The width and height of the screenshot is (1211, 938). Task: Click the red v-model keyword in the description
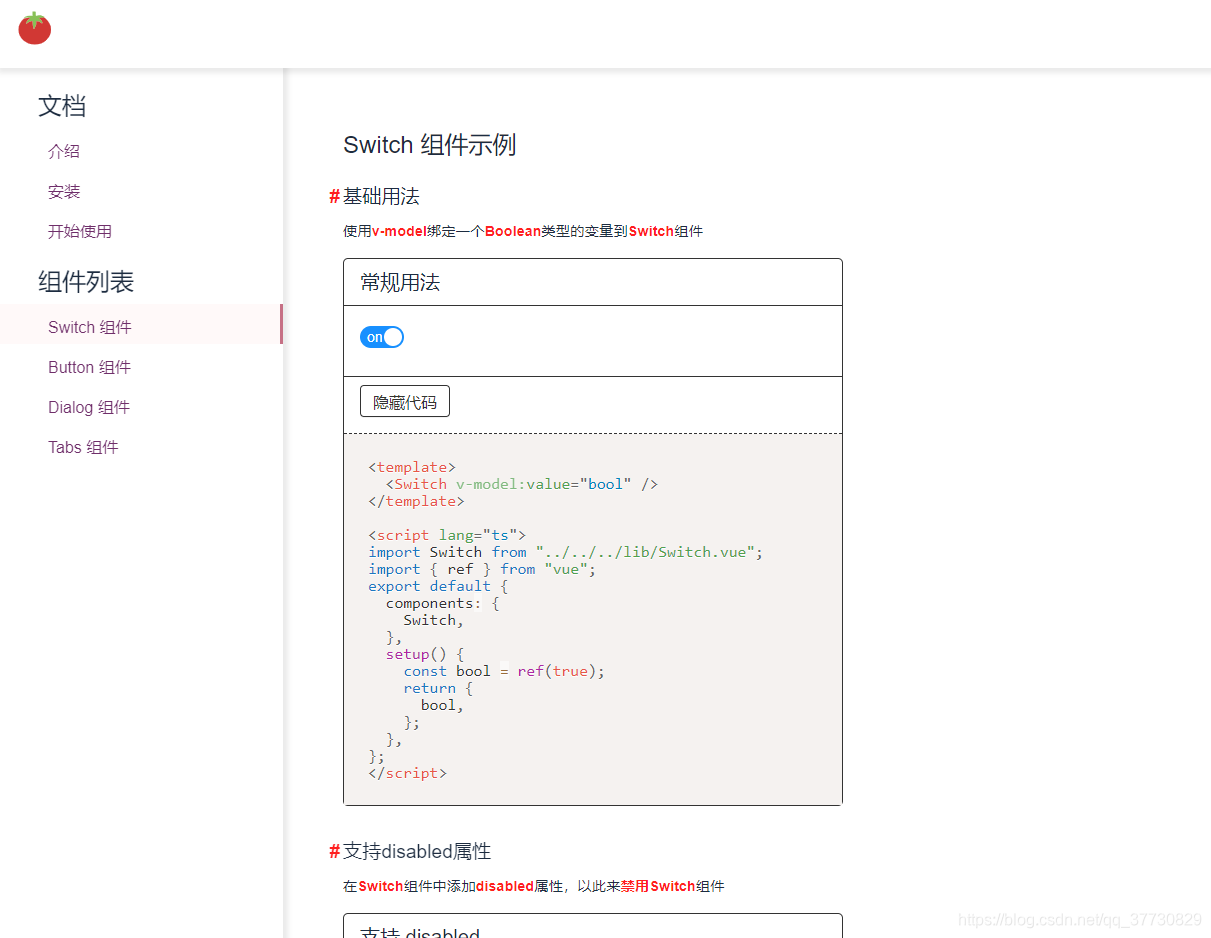[x=399, y=231]
